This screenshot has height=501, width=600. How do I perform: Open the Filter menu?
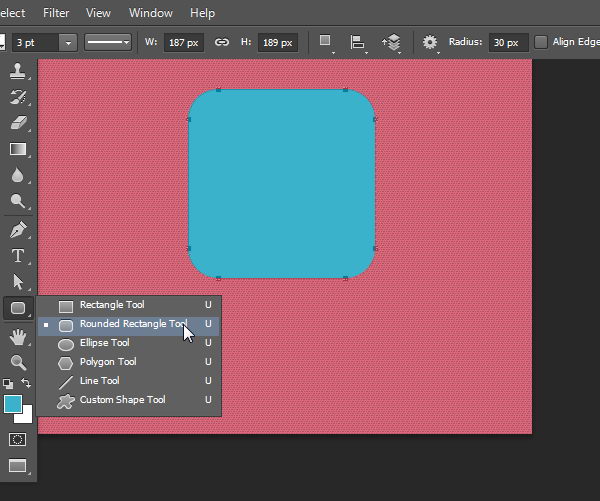point(56,13)
